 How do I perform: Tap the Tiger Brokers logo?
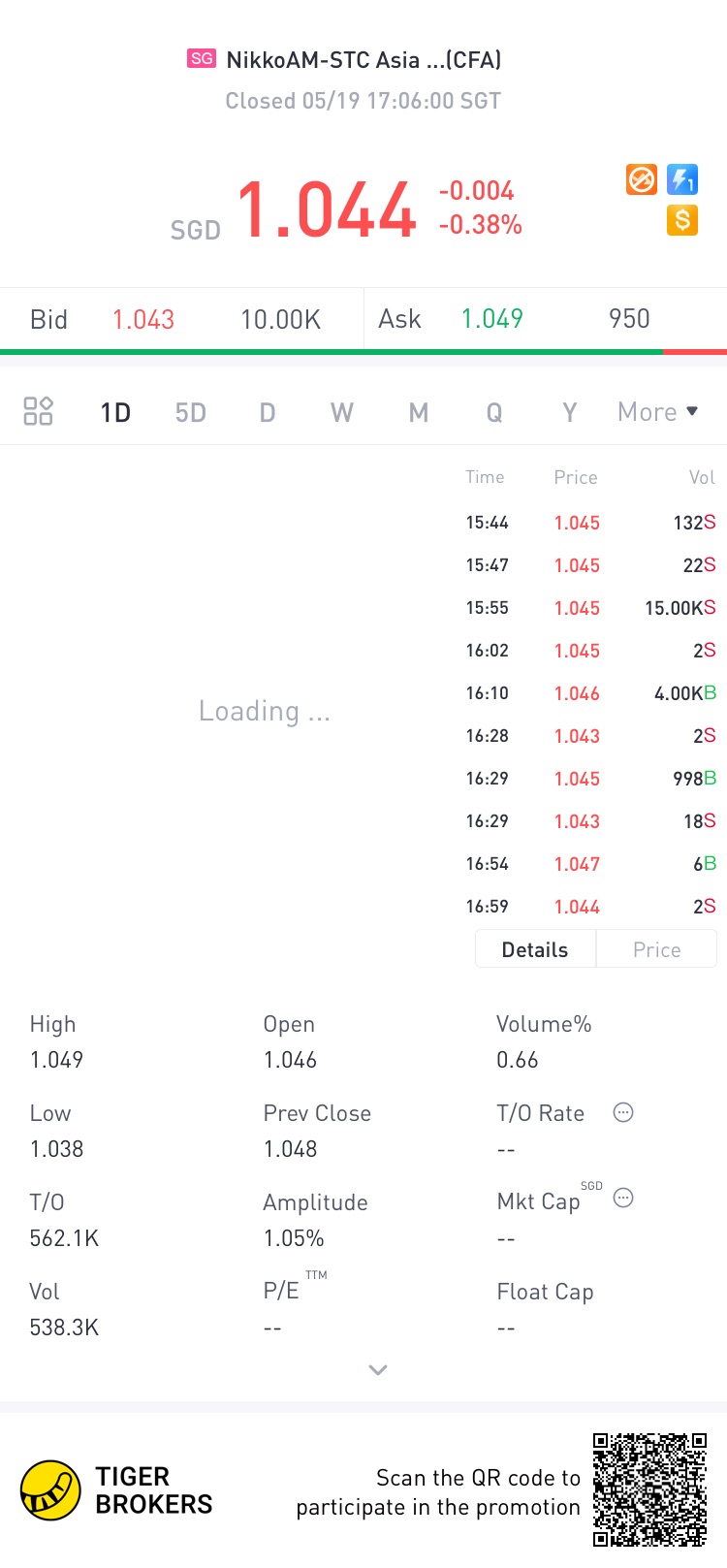[x=50, y=1490]
